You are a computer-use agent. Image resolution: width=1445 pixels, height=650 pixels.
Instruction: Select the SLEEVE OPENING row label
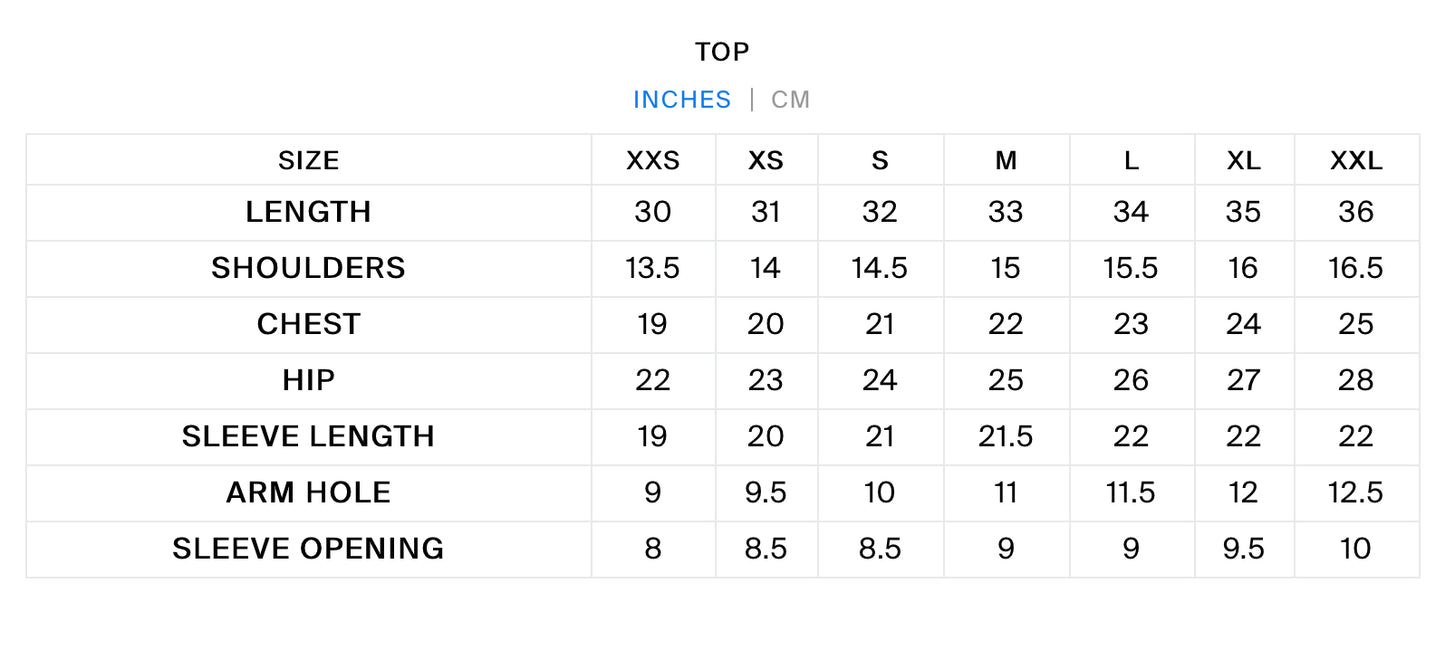308,548
